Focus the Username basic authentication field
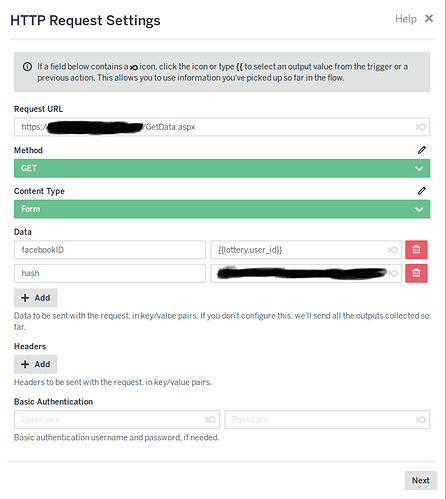The width and height of the screenshot is (446, 499). tap(117, 420)
